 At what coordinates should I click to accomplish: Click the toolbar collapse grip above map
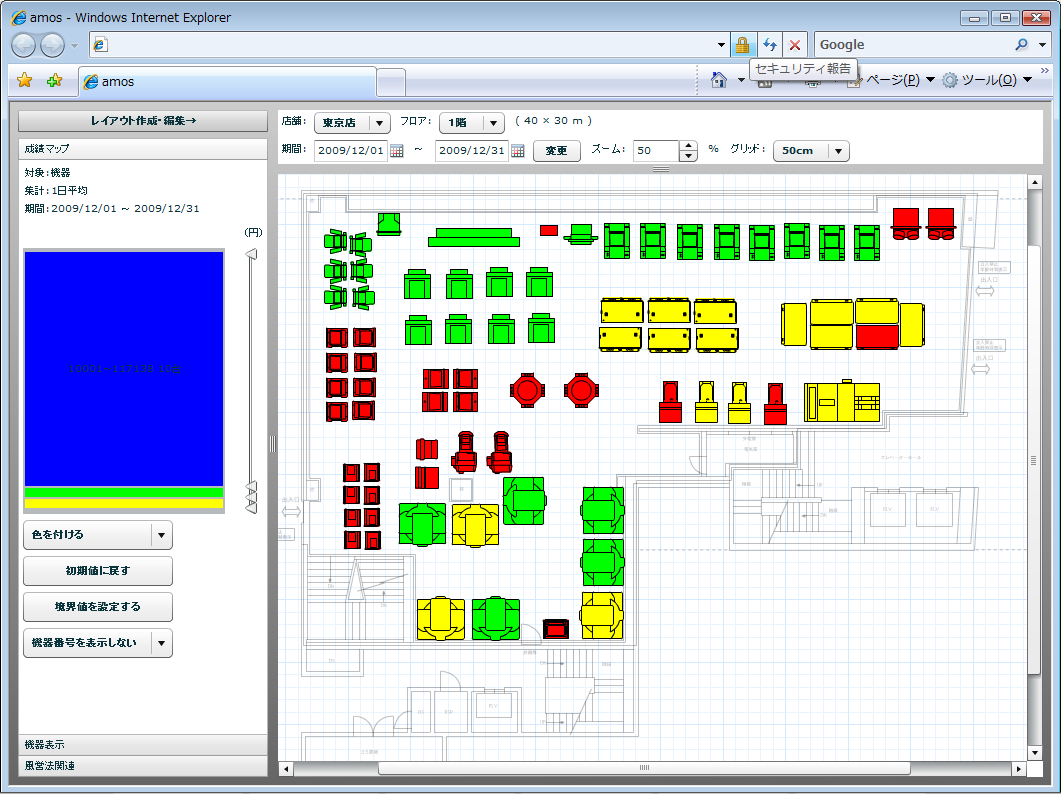pos(660,169)
